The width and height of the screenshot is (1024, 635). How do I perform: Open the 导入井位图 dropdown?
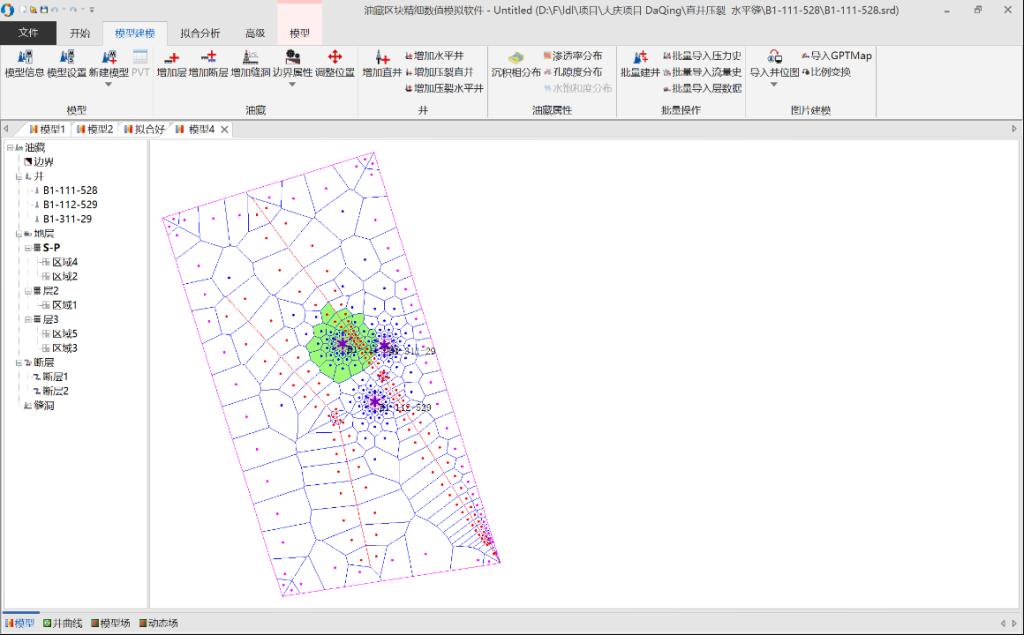click(x=773, y=85)
